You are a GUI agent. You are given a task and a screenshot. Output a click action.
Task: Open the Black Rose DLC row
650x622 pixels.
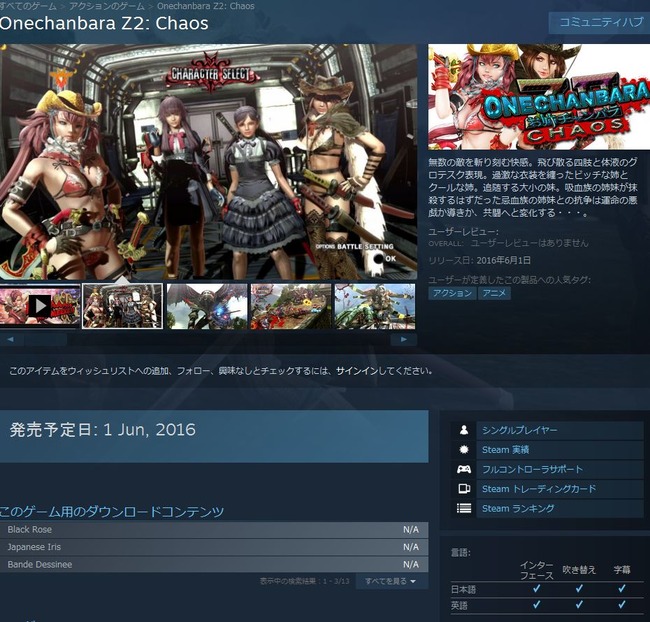tap(214, 530)
